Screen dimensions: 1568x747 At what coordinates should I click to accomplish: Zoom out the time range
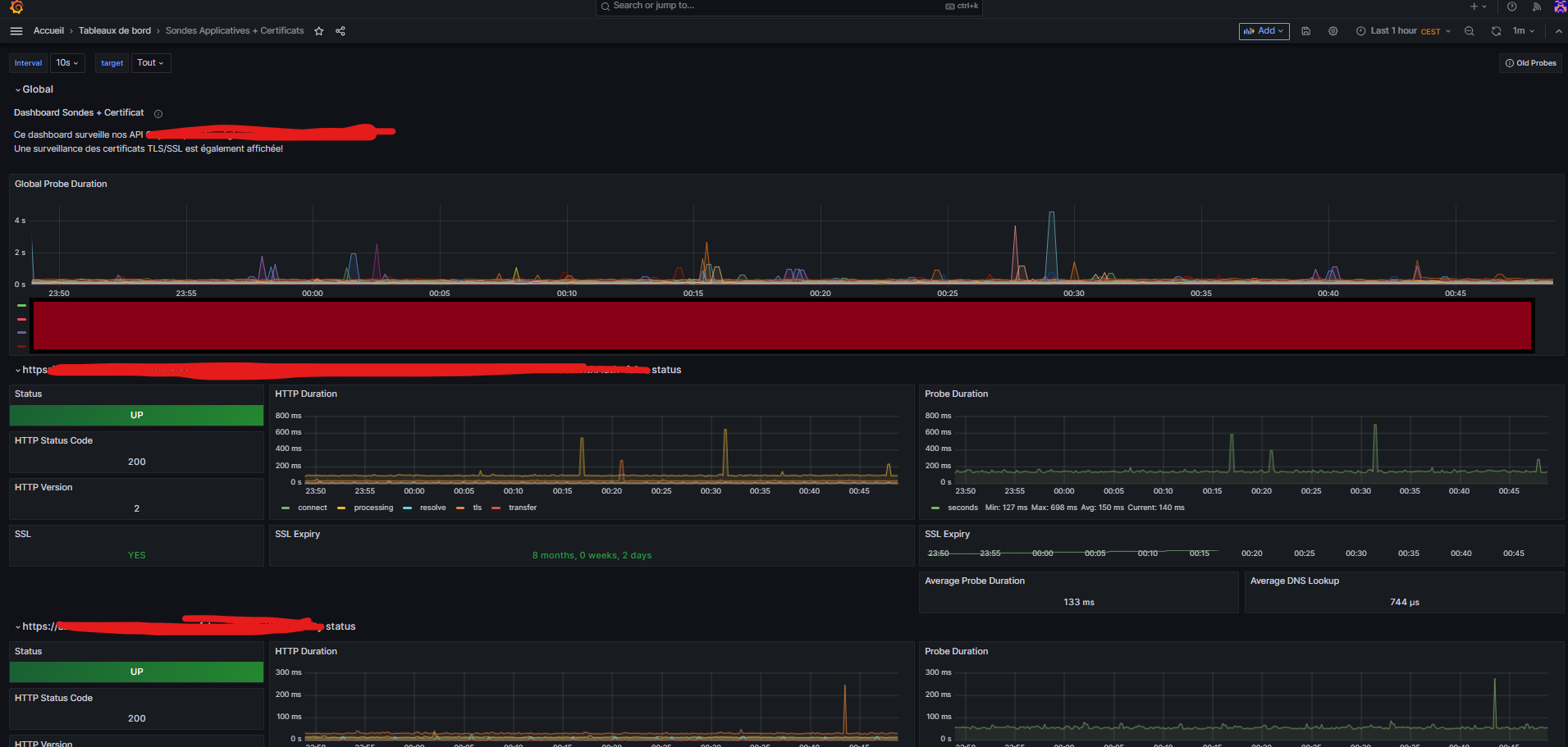pyautogui.click(x=1470, y=31)
